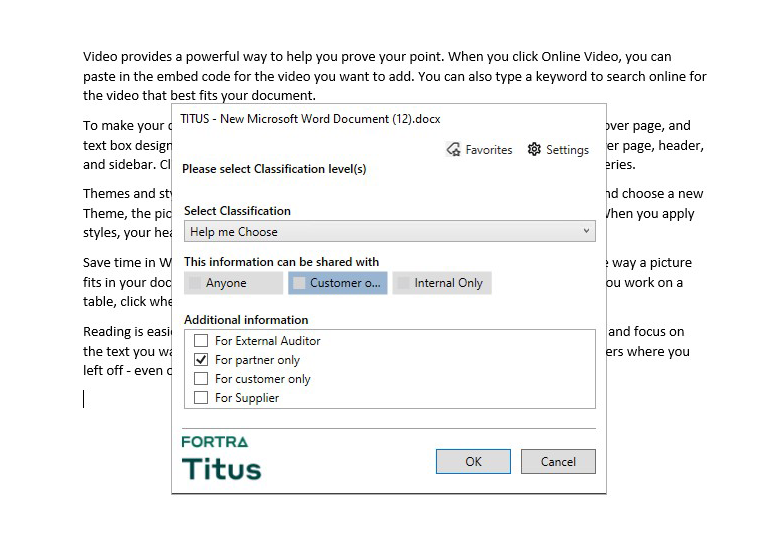Select the 'Customer o...' sharing option
Screen dimensions: 770x533
click(337, 283)
